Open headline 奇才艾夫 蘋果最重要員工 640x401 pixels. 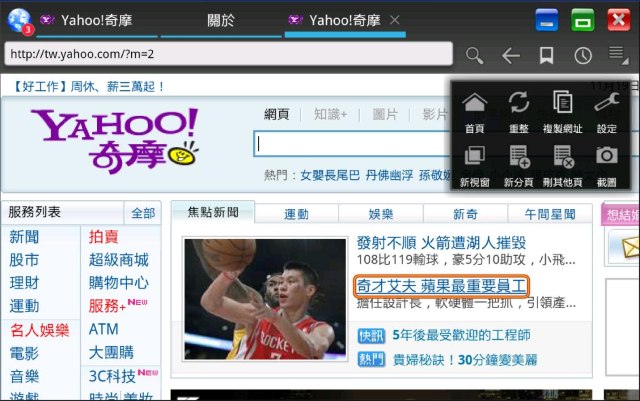click(441, 286)
